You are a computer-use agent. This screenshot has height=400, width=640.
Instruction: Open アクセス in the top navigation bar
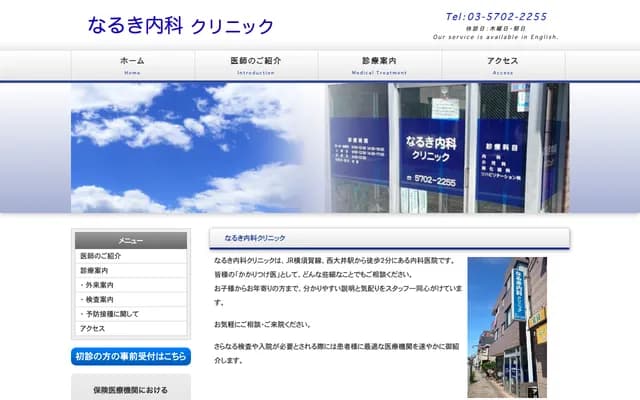click(503, 65)
